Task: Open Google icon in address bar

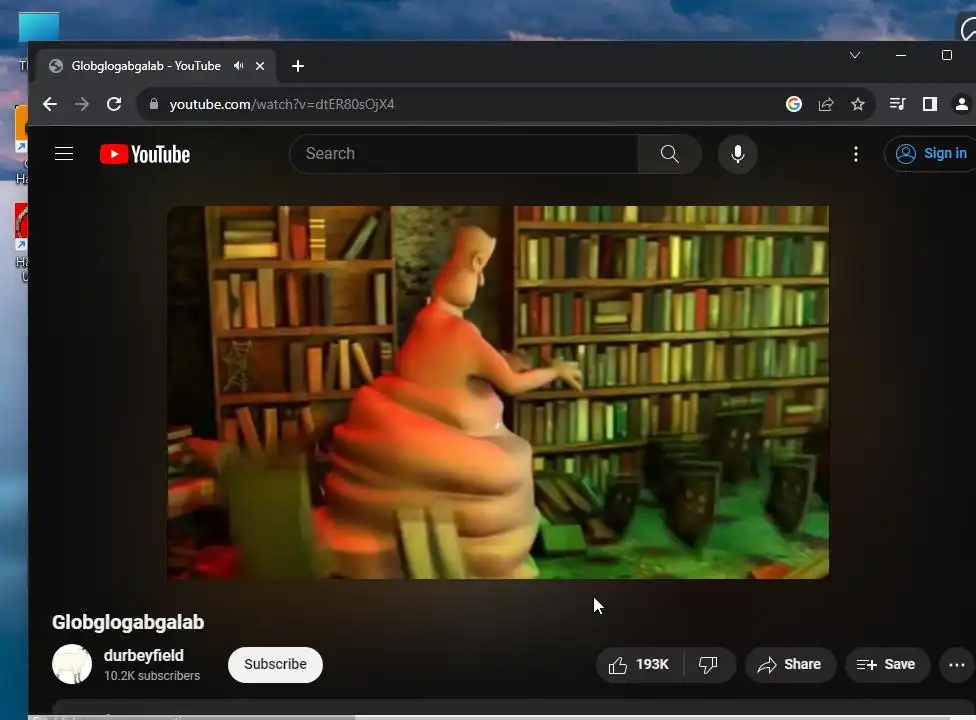Action: (794, 104)
